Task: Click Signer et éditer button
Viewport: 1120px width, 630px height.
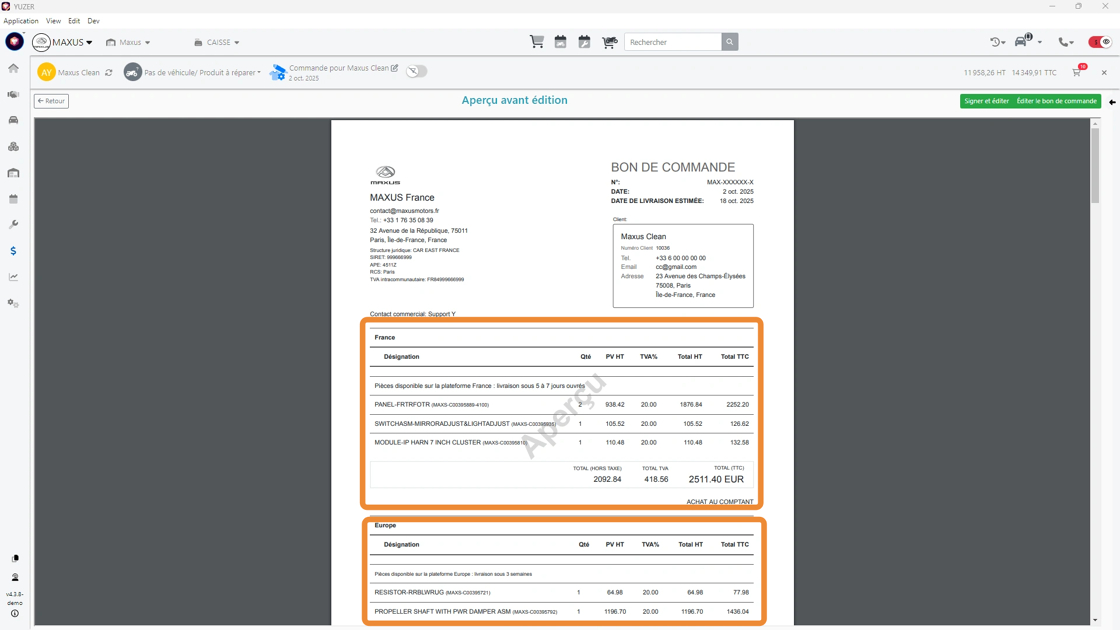Action: [x=986, y=101]
